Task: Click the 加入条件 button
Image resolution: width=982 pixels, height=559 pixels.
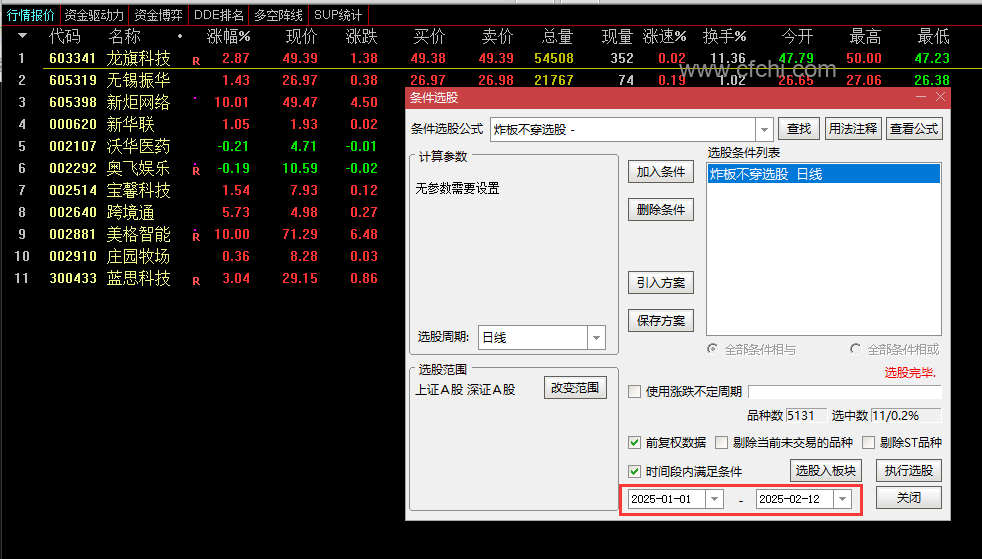Action: [x=661, y=172]
